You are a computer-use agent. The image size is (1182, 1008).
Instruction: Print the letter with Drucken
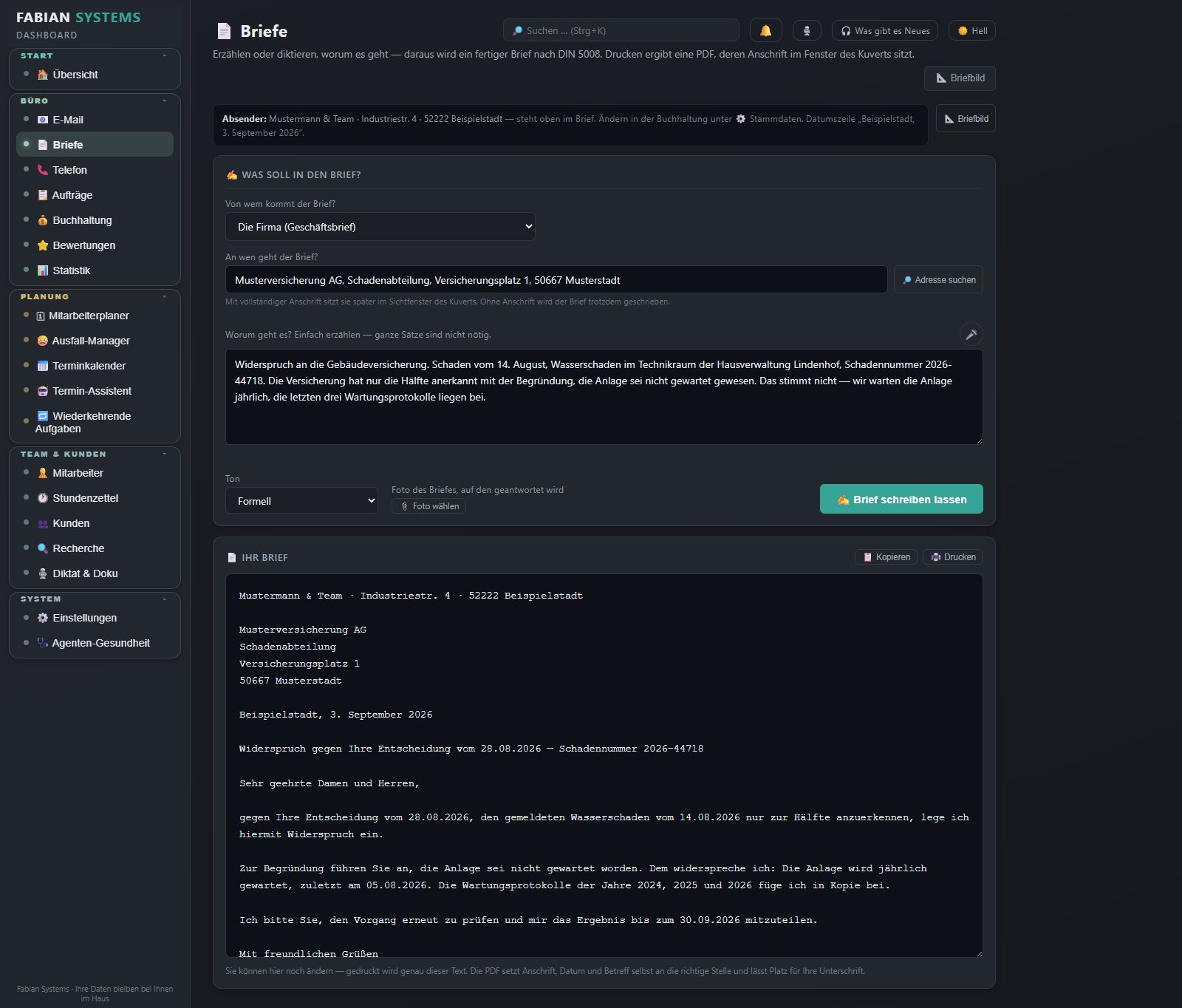pos(953,557)
